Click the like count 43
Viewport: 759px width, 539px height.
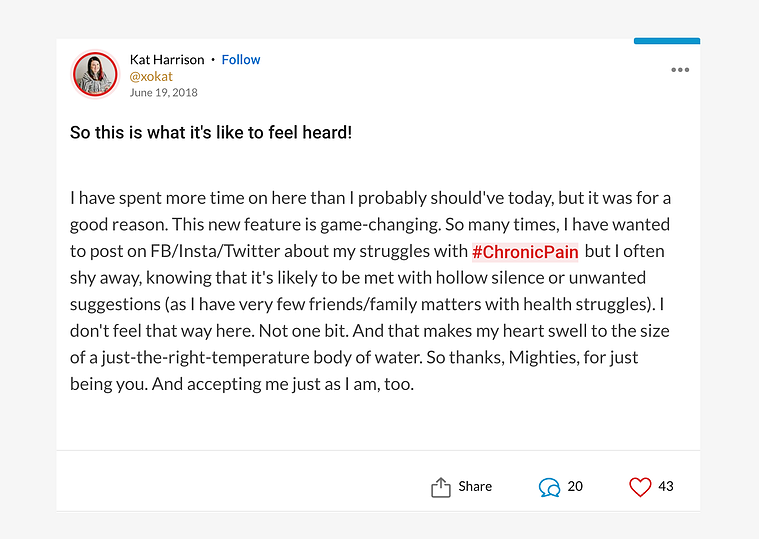[x=666, y=486]
